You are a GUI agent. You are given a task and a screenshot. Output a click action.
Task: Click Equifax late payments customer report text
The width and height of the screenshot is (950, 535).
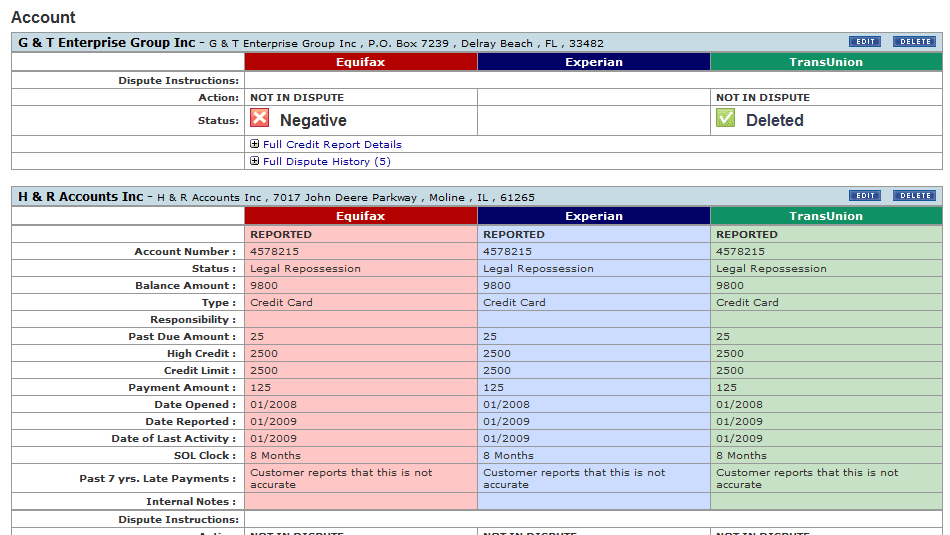coord(341,478)
